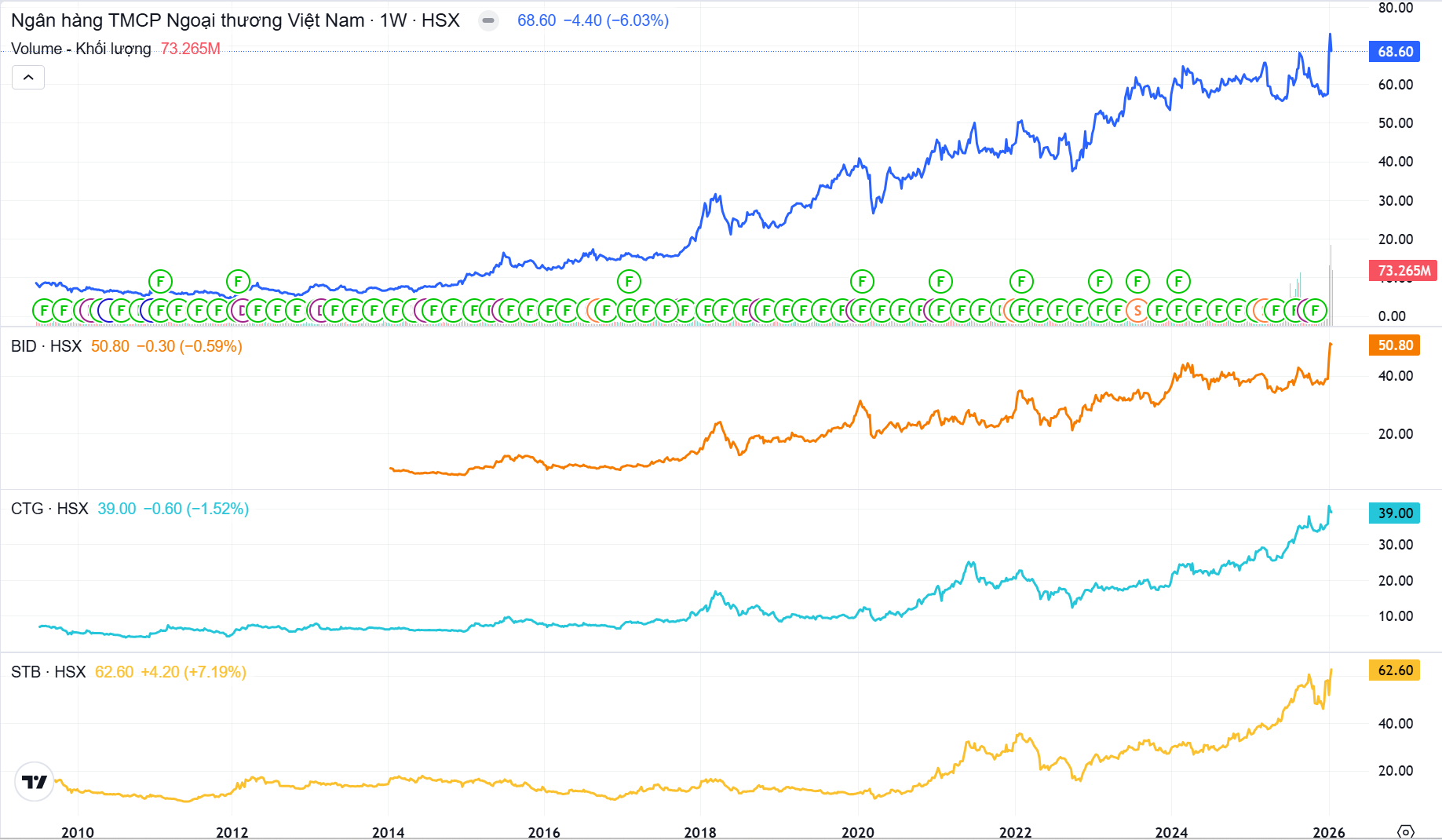Click the 2022 label on time axis
This screenshot has height=840, width=1442.
coord(1015,832)
